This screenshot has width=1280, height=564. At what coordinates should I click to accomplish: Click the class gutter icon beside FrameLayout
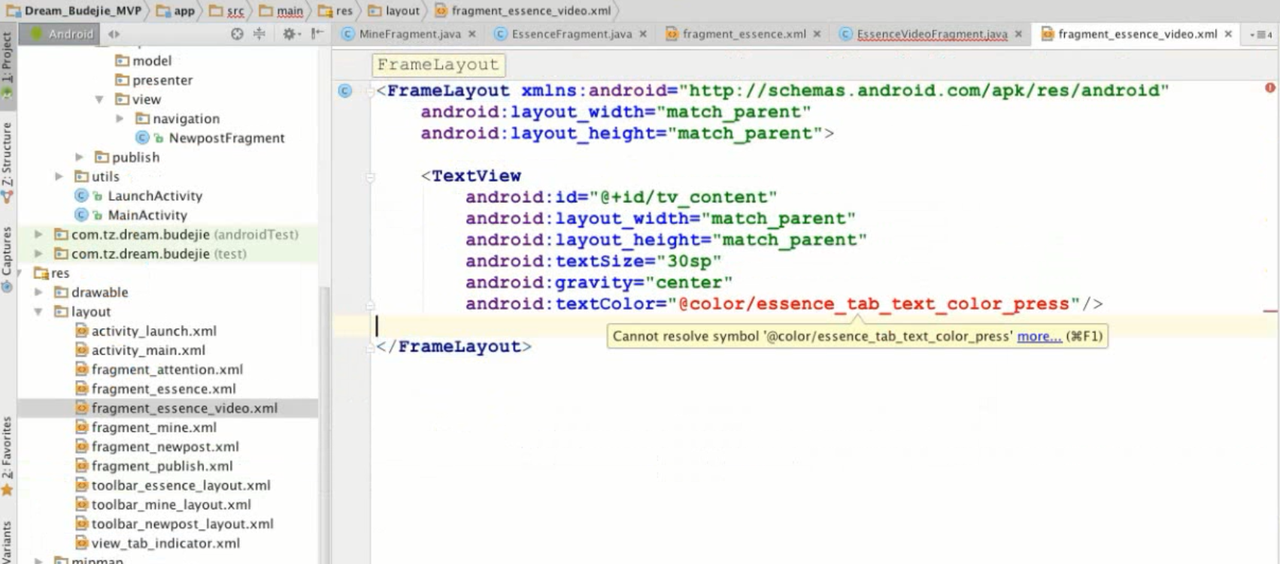345,91
